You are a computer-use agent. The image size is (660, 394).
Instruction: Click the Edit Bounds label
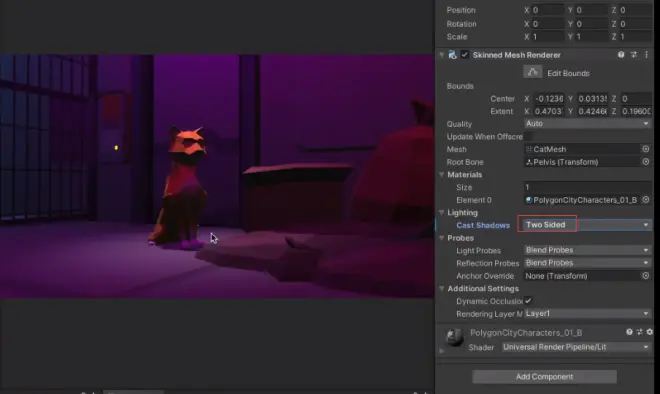pos(568,73)
